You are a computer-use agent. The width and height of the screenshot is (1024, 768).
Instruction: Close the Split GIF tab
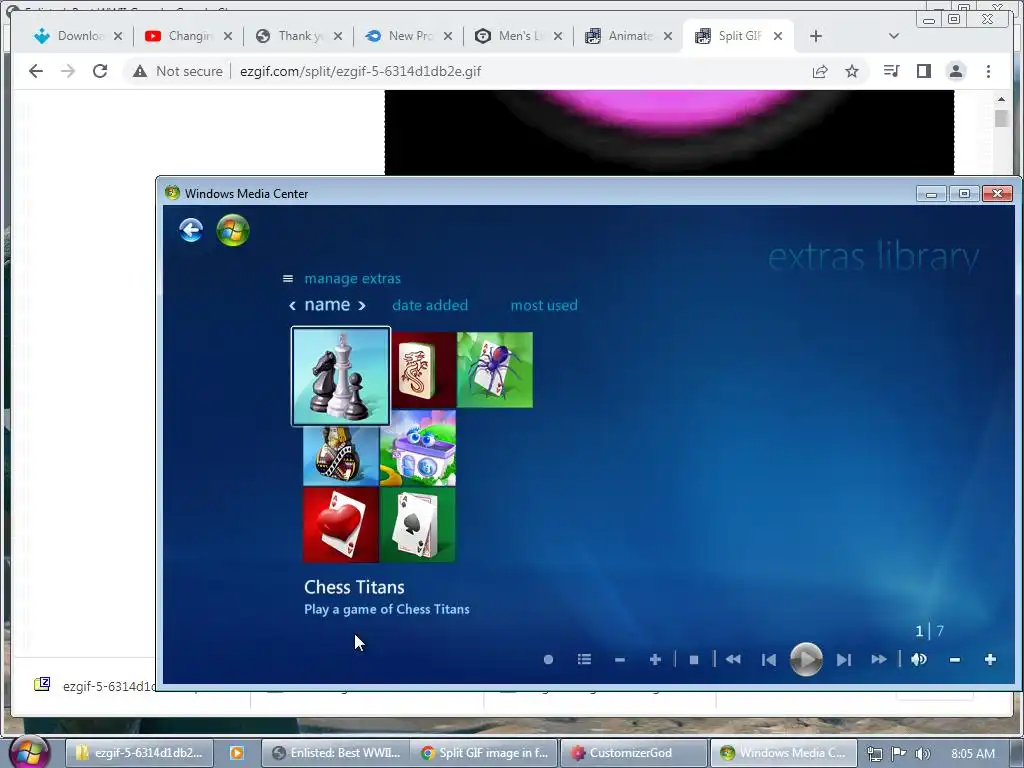[778, 36]
